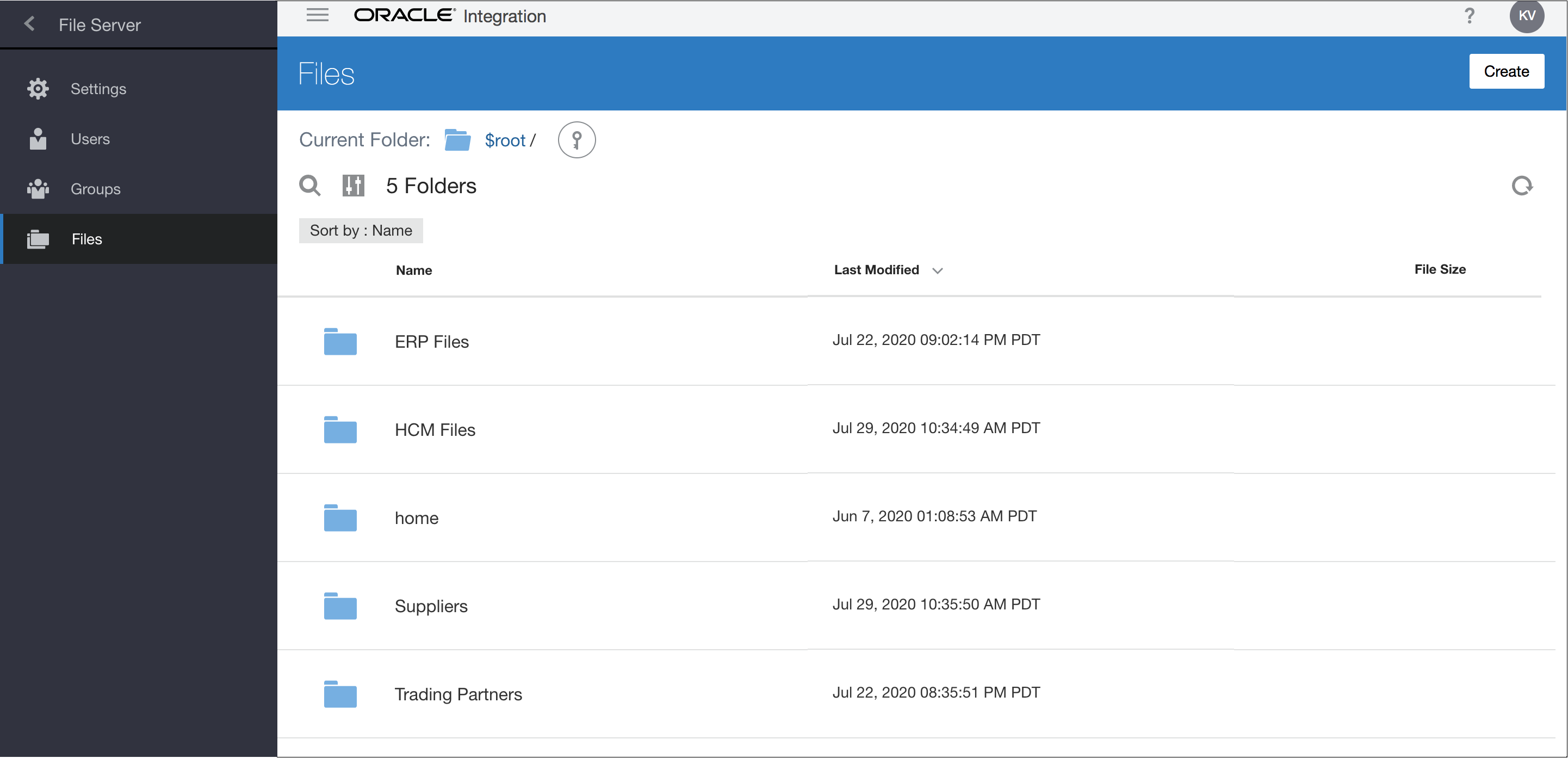This screenshot has height=758, width=1568.
Task: Open the Trading Partners folder
Action: click(x=458, y=693)
